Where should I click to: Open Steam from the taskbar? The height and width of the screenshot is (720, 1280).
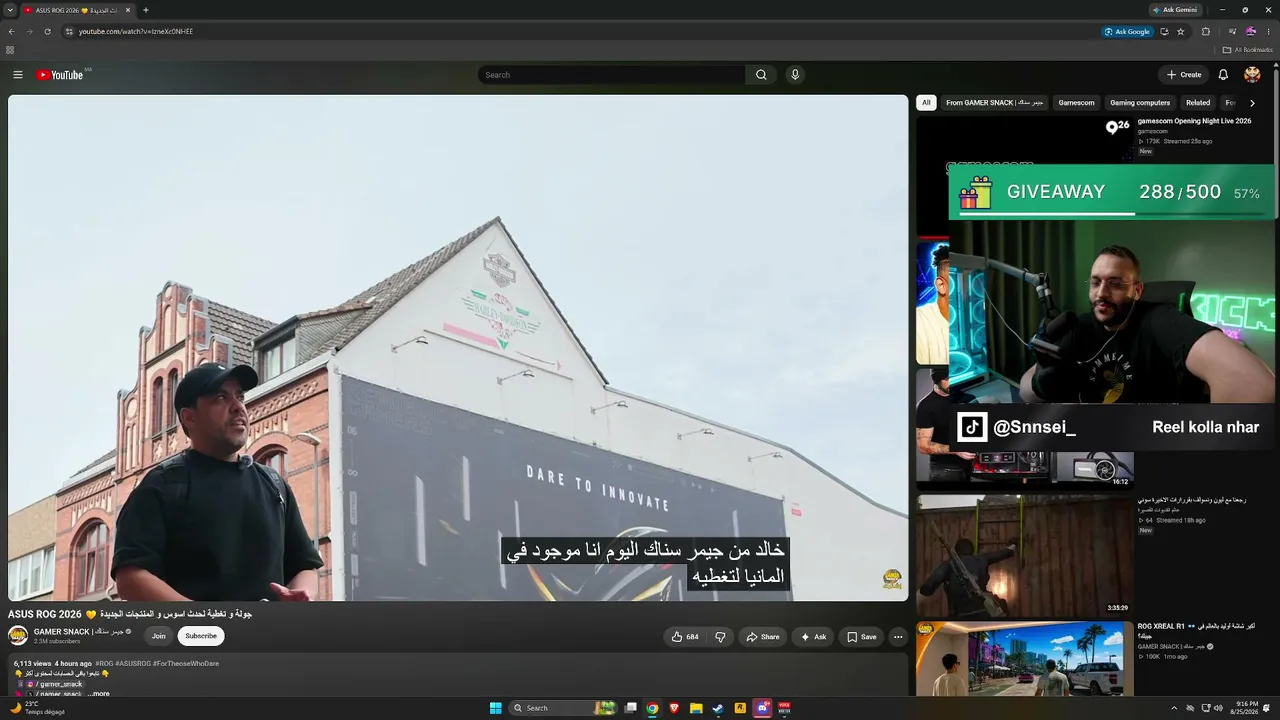(718, 708)
